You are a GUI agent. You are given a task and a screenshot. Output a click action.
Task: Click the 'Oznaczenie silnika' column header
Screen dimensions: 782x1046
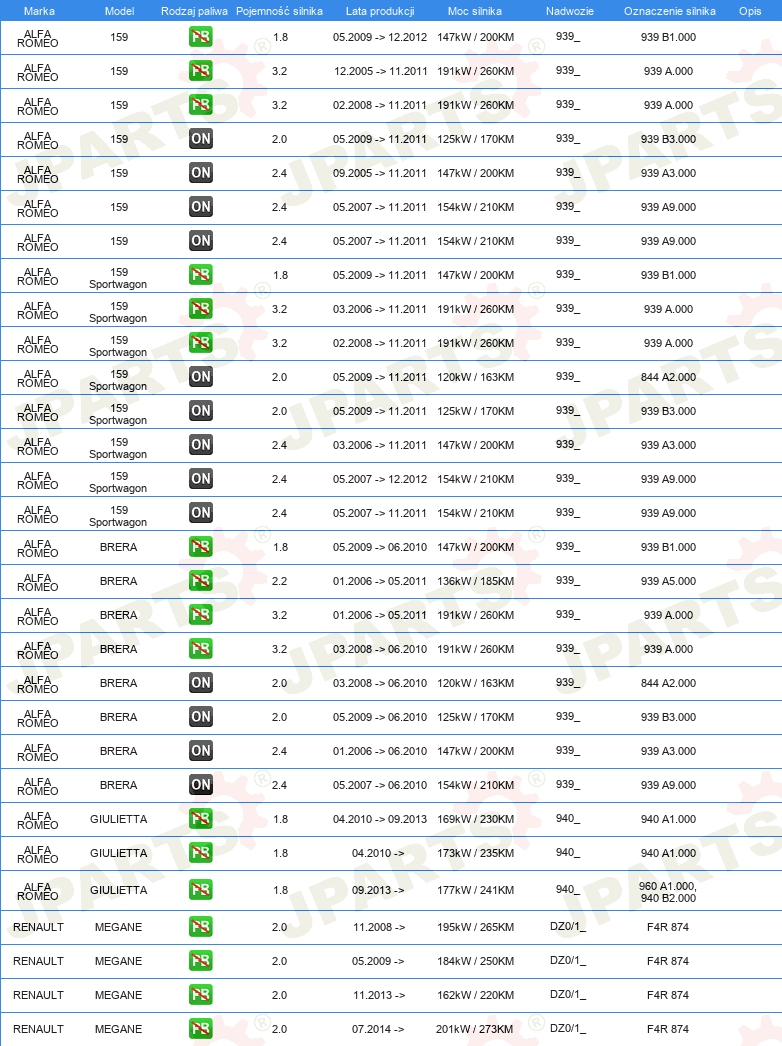670,11
